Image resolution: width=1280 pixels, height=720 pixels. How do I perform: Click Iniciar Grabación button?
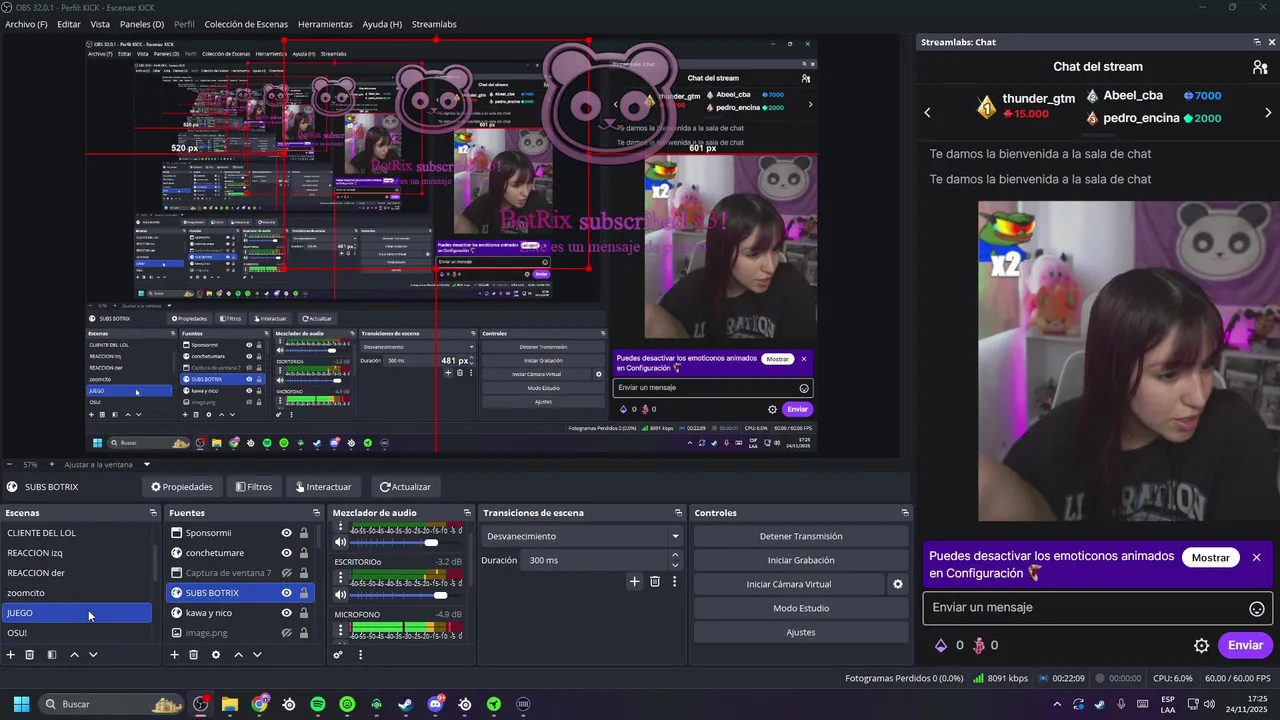[801, 560]
